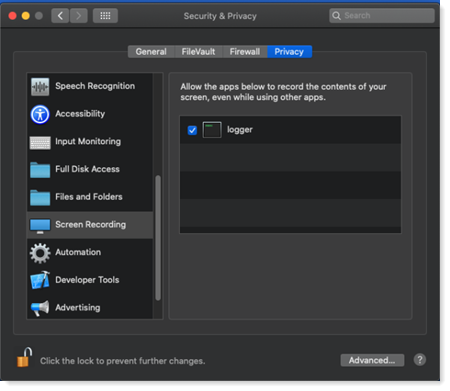Click the Search field

click(x=382, y=16)
